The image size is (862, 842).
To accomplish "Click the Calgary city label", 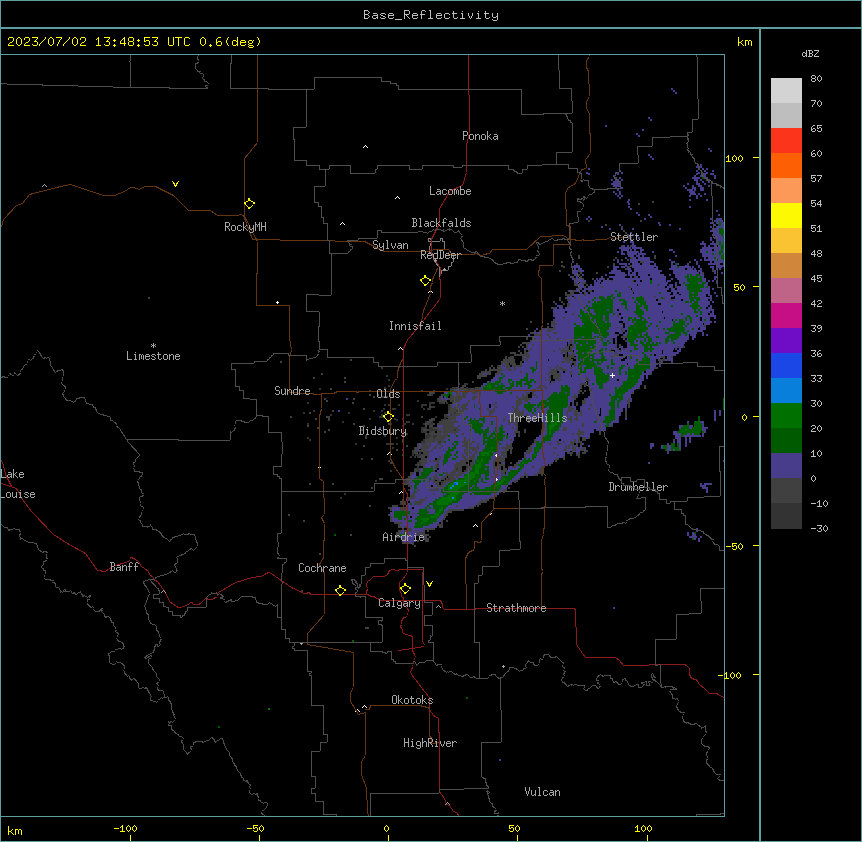I will click(x=399, y=603).
